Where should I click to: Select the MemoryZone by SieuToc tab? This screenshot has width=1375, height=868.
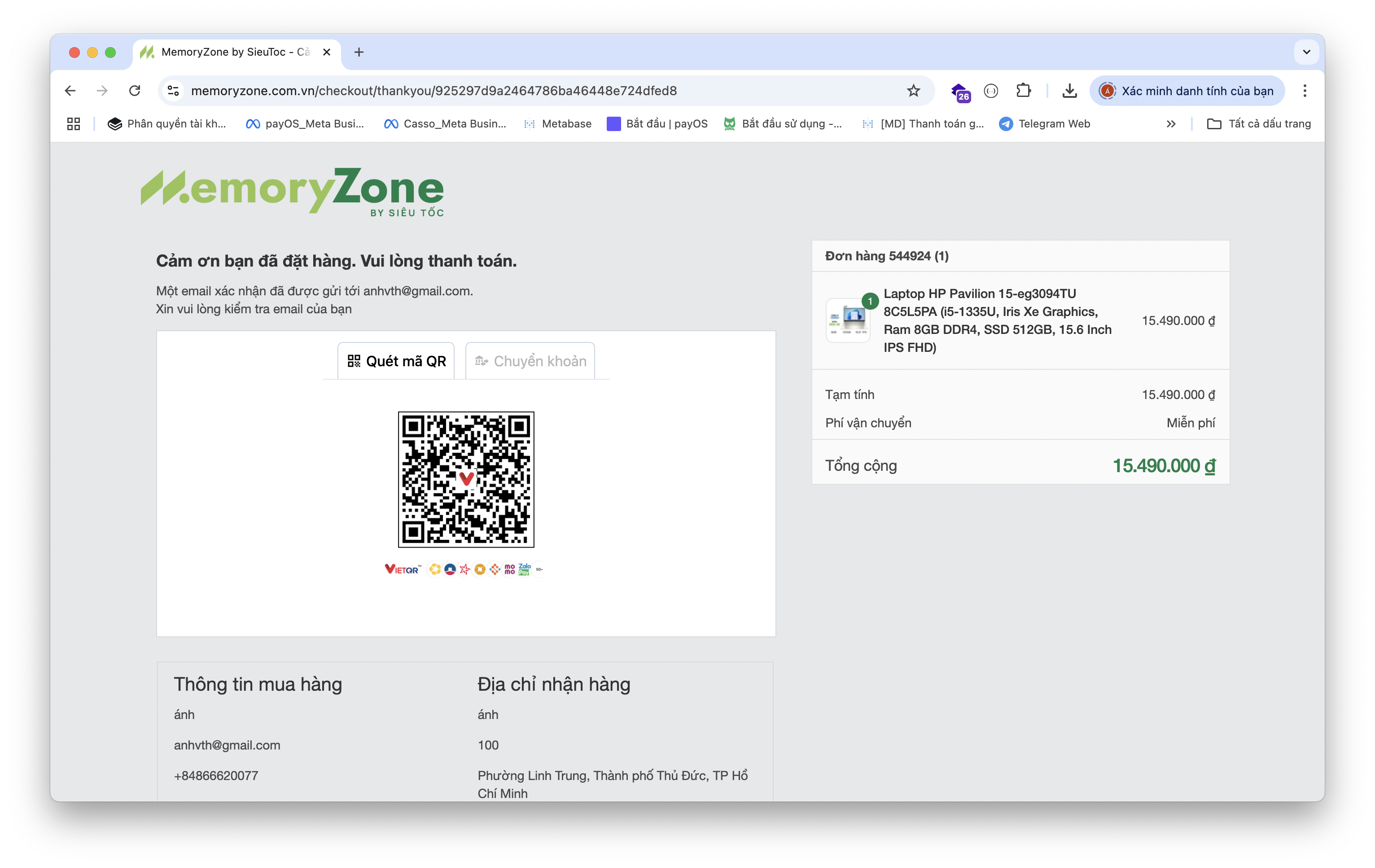(x=236, y=53)
